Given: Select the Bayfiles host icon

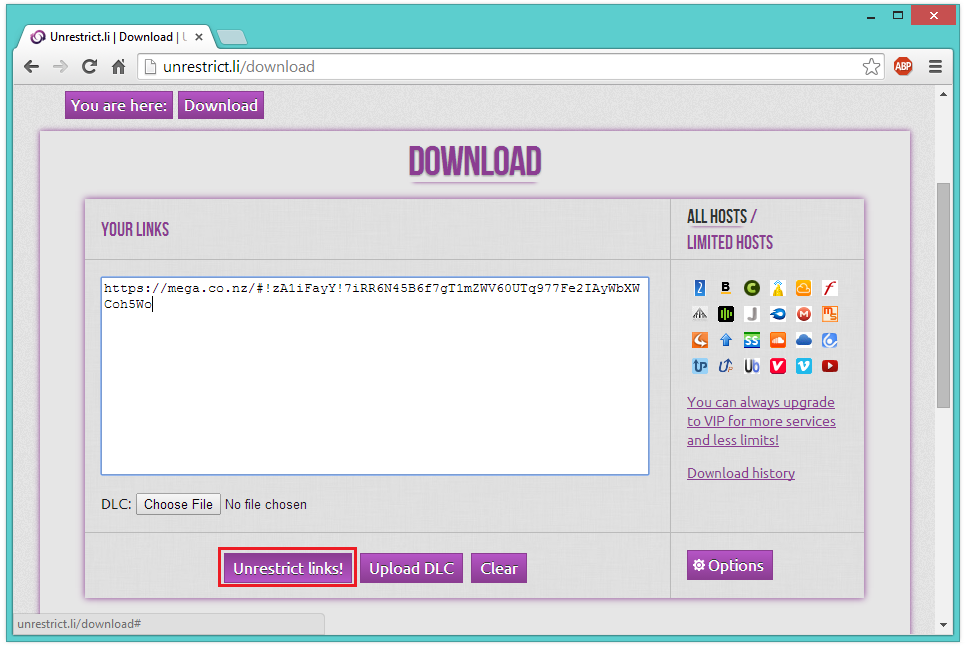Looking at the screenshot, I should (x=725, y=288).
